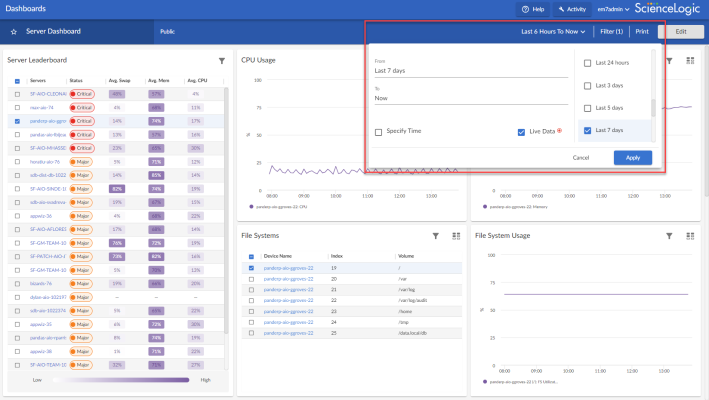Click File Systems widget filter icon

[x=436, y=236]
